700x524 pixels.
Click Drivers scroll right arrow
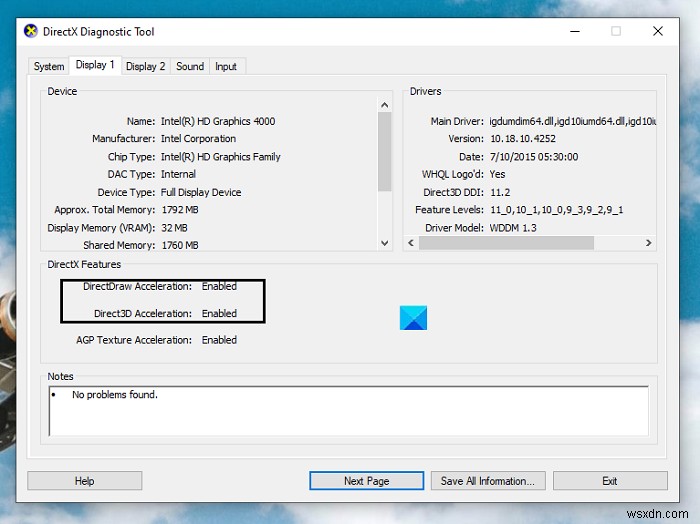(649, 243)
